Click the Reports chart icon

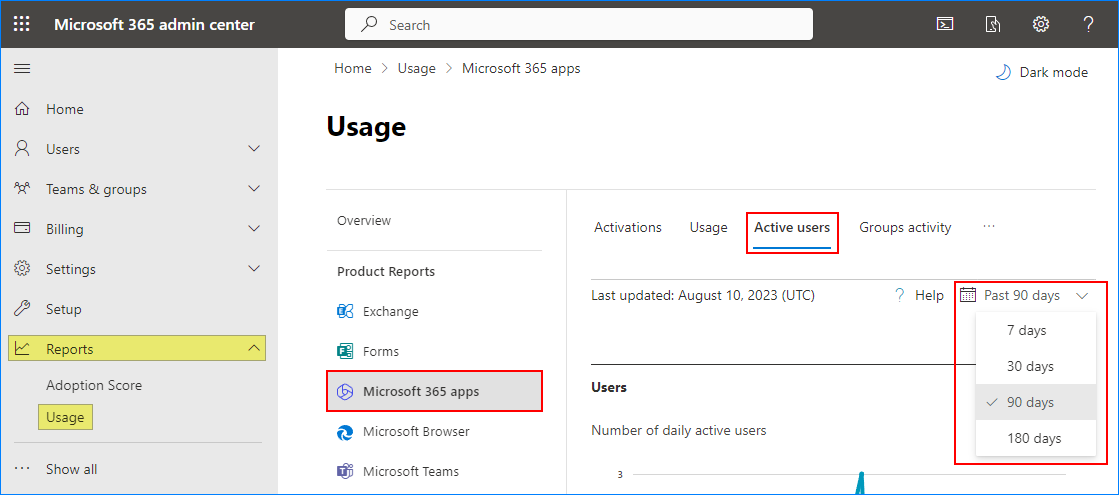22,349
